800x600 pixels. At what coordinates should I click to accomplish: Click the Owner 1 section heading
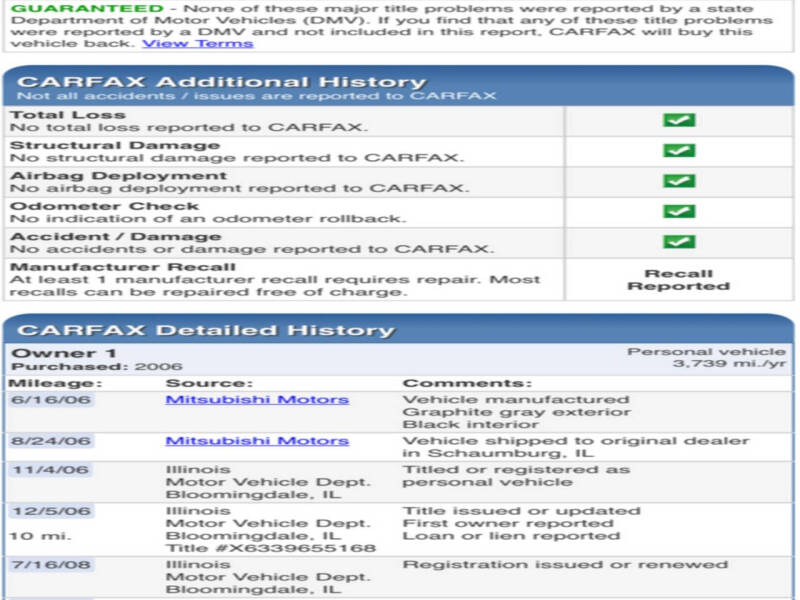coord(64,353)
